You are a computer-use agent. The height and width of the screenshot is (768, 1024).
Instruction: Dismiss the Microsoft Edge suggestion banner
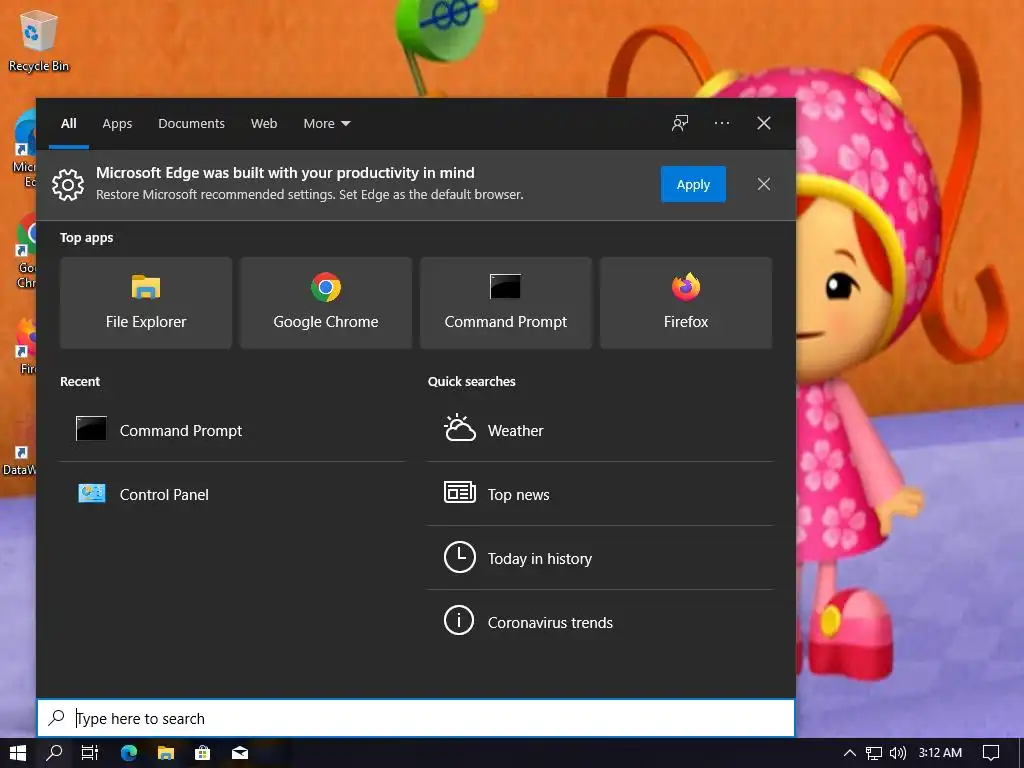(x=763, y=184)
